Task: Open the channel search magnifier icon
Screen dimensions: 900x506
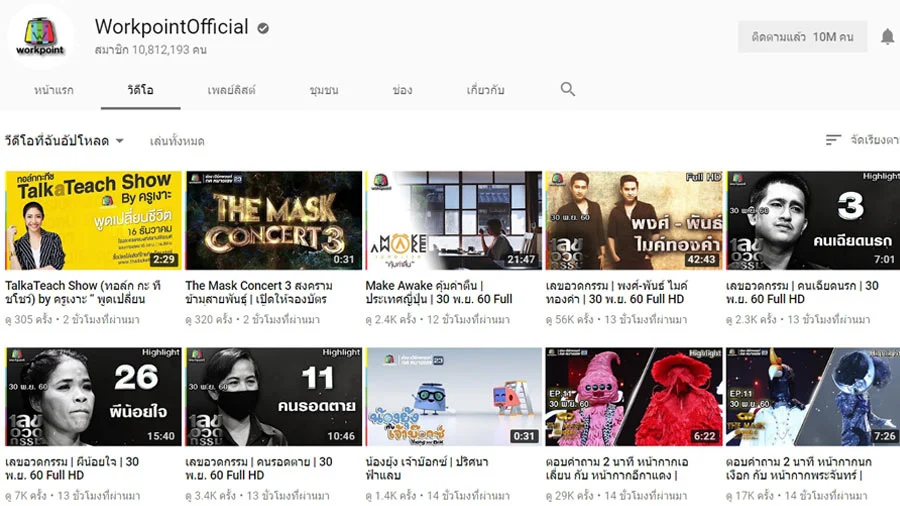Action: click(568, 89)
